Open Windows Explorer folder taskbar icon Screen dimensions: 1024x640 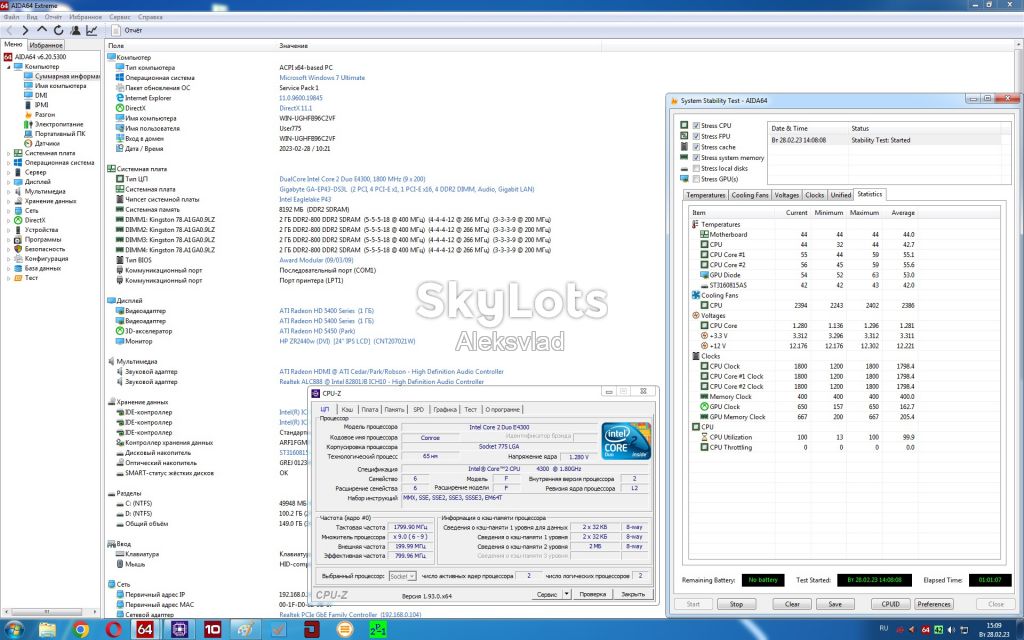click(47, 630)
